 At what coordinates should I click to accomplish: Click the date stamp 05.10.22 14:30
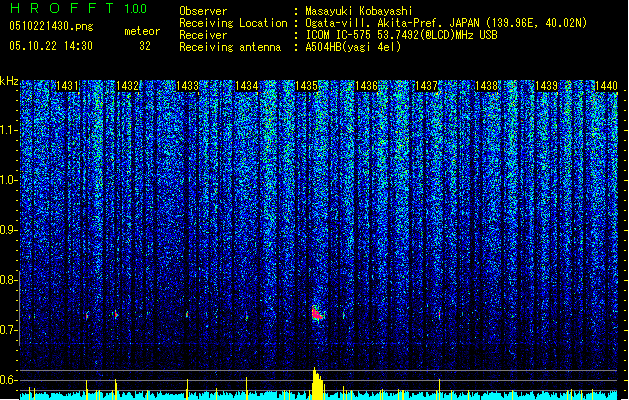pos(51,46)
